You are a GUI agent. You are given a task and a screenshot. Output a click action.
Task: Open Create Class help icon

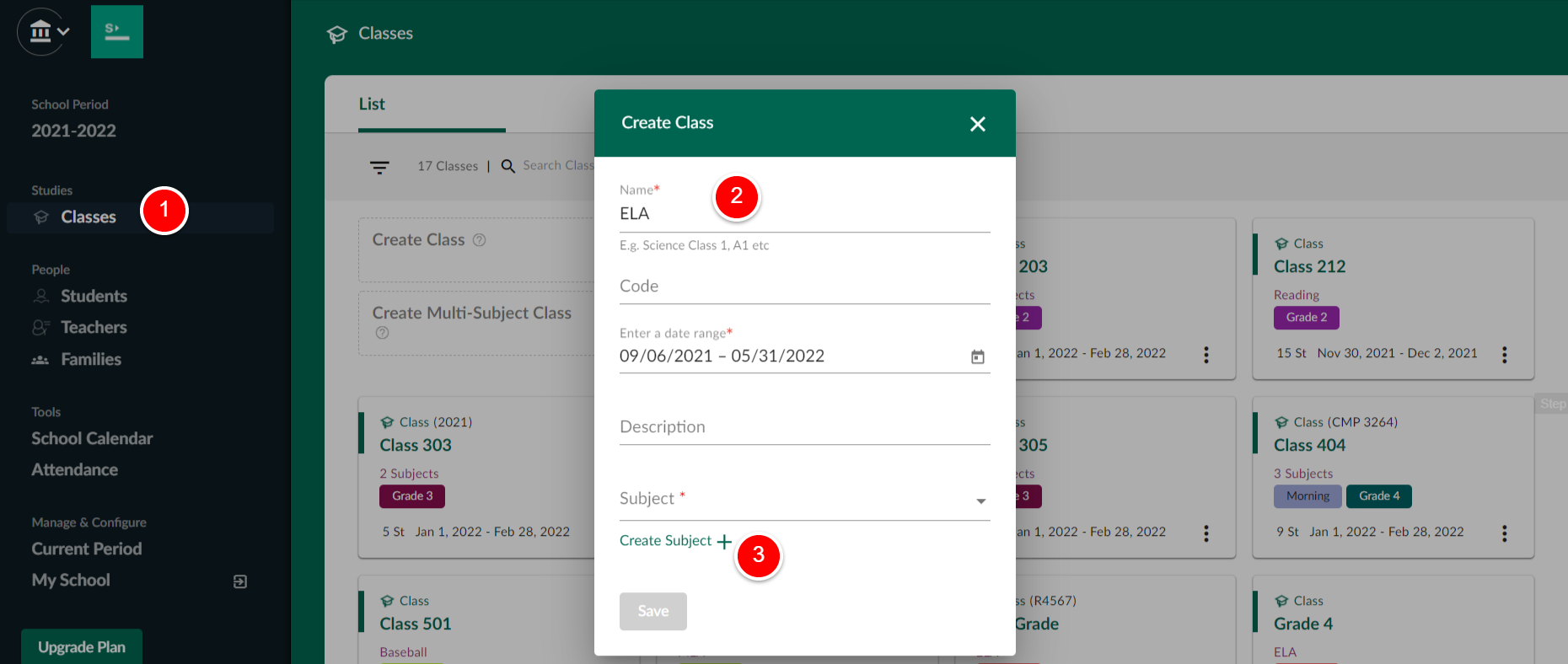(x=480, y=240)
